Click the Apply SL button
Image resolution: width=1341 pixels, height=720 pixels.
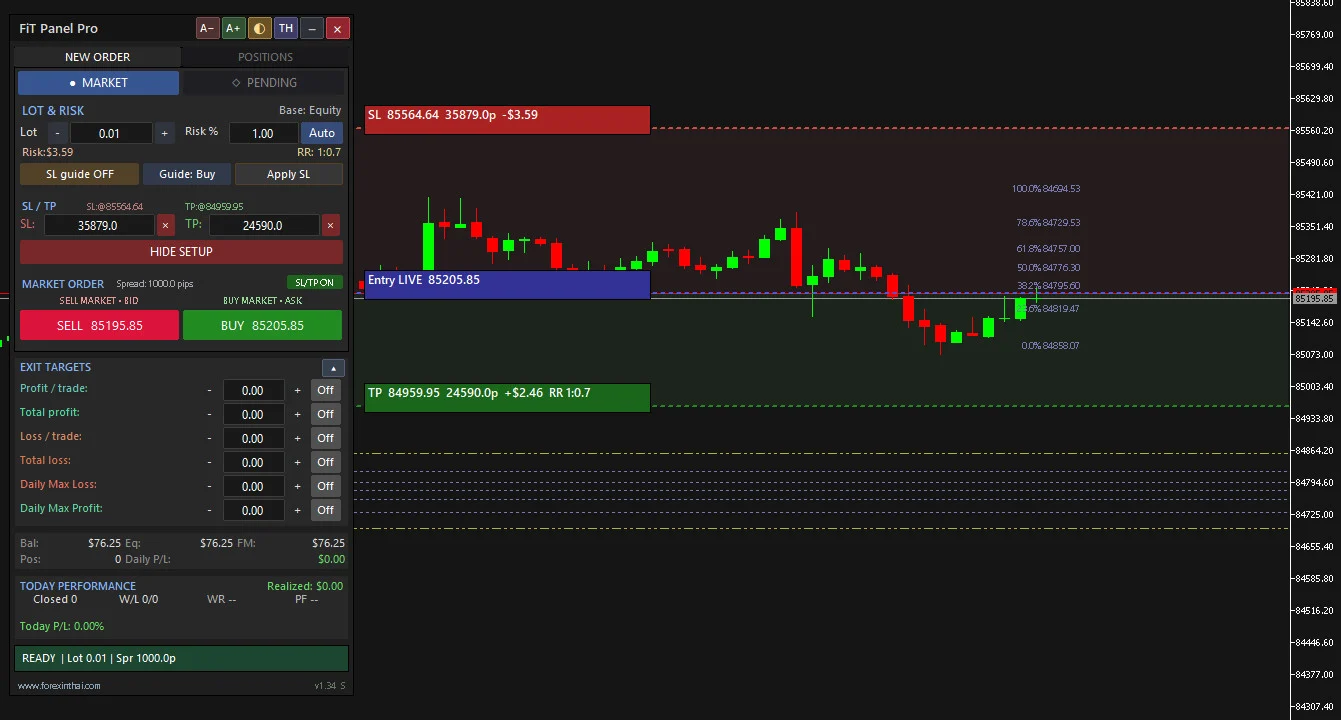point(289,174)
